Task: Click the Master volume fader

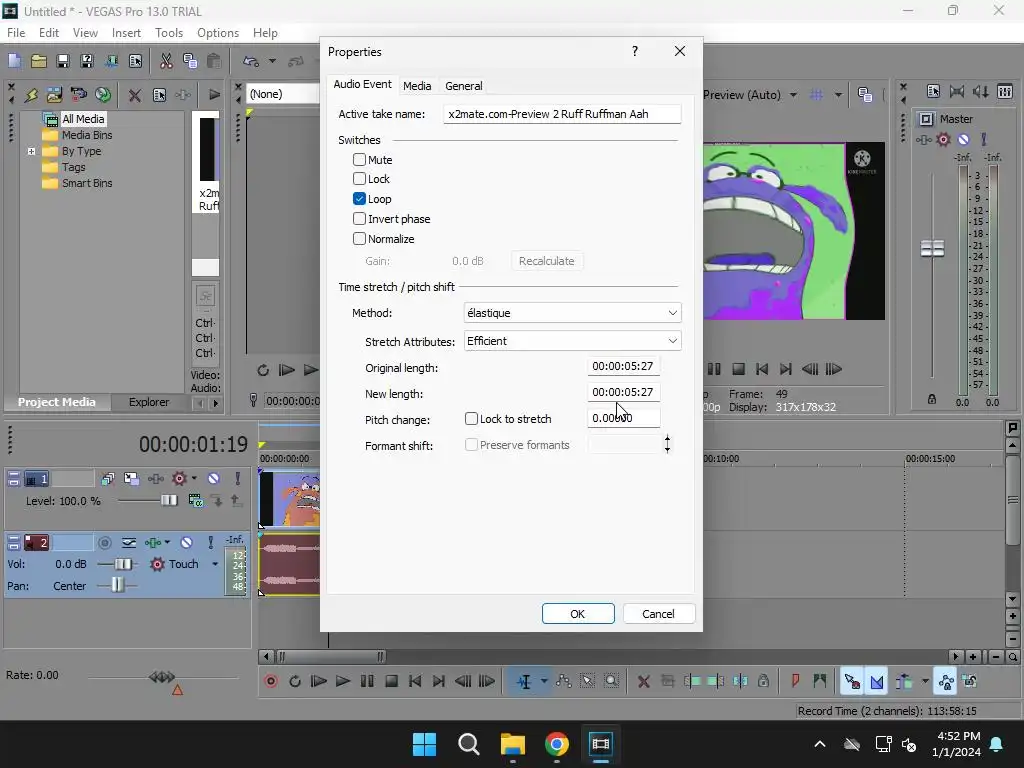Action: tap(932, 249)
